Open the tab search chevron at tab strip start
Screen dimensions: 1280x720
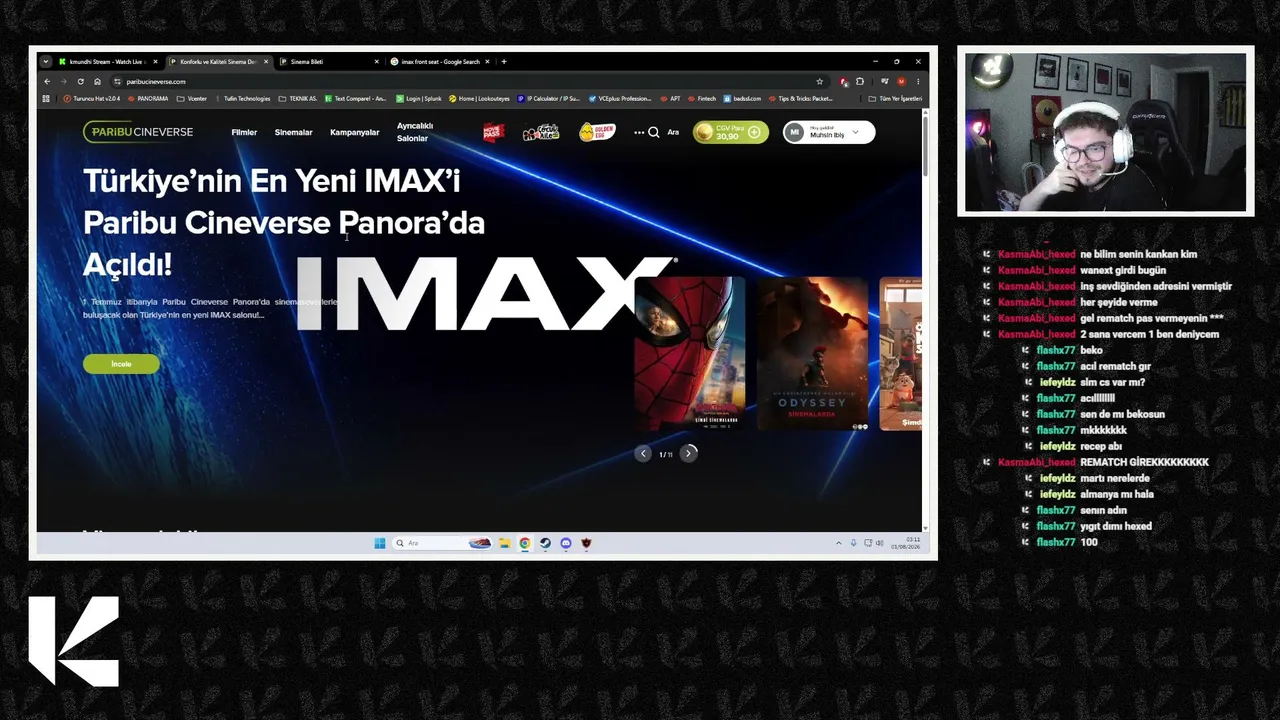pyautogui.click(x=45, y=62)
